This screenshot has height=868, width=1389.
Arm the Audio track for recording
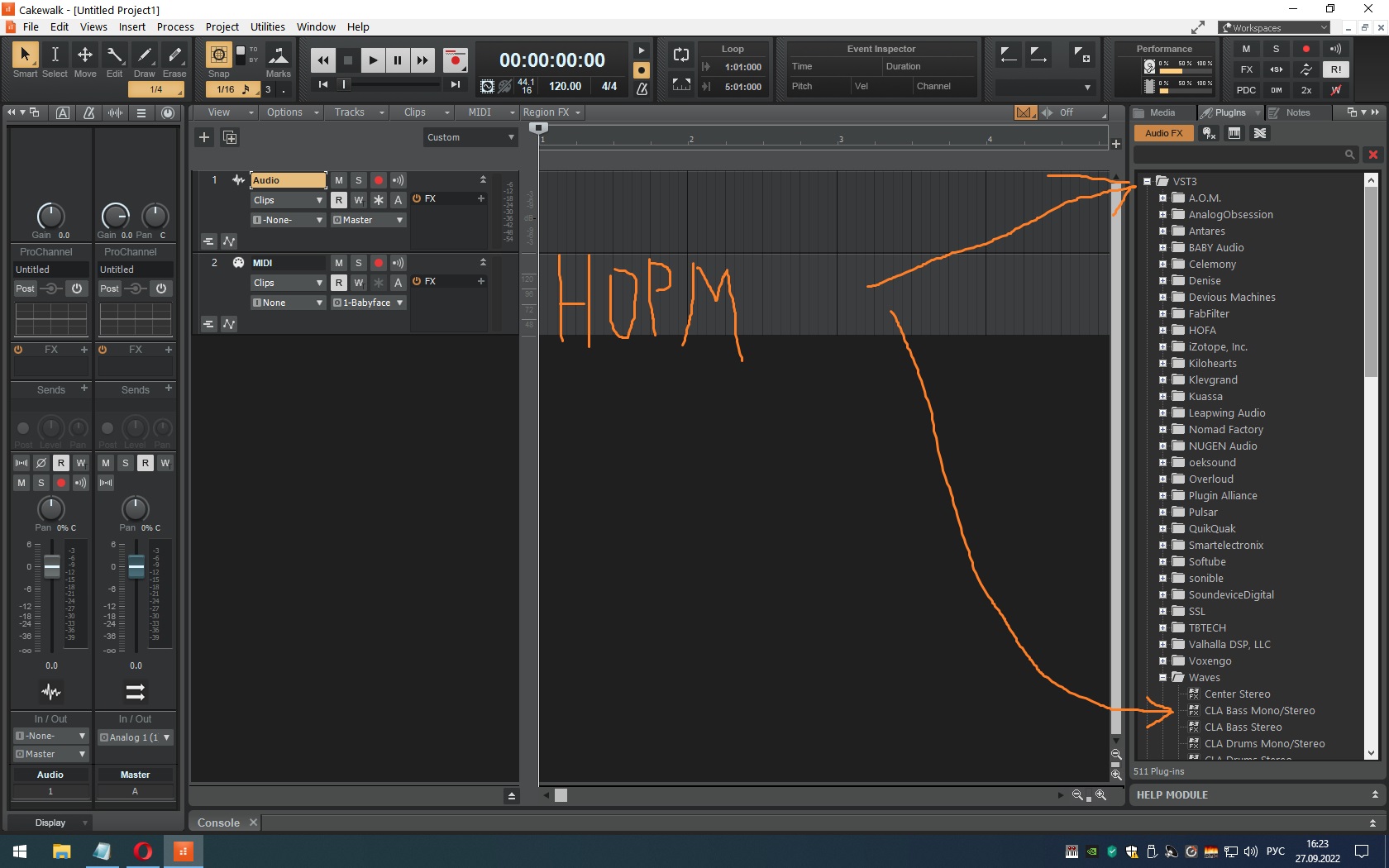[x=379, y=180]
